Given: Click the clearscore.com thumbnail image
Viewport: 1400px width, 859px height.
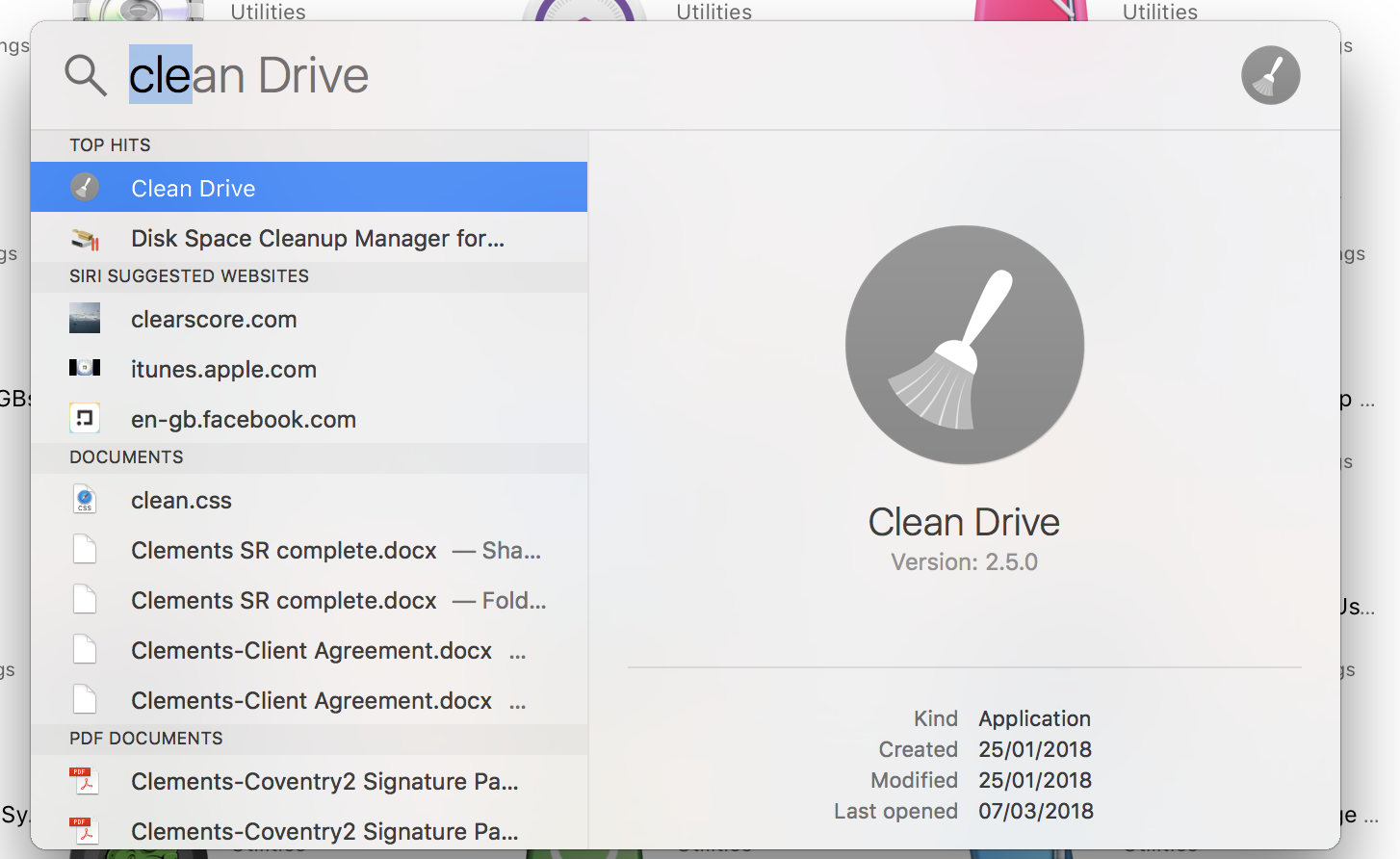Looking at the screenshot, I should coord(85,318).
